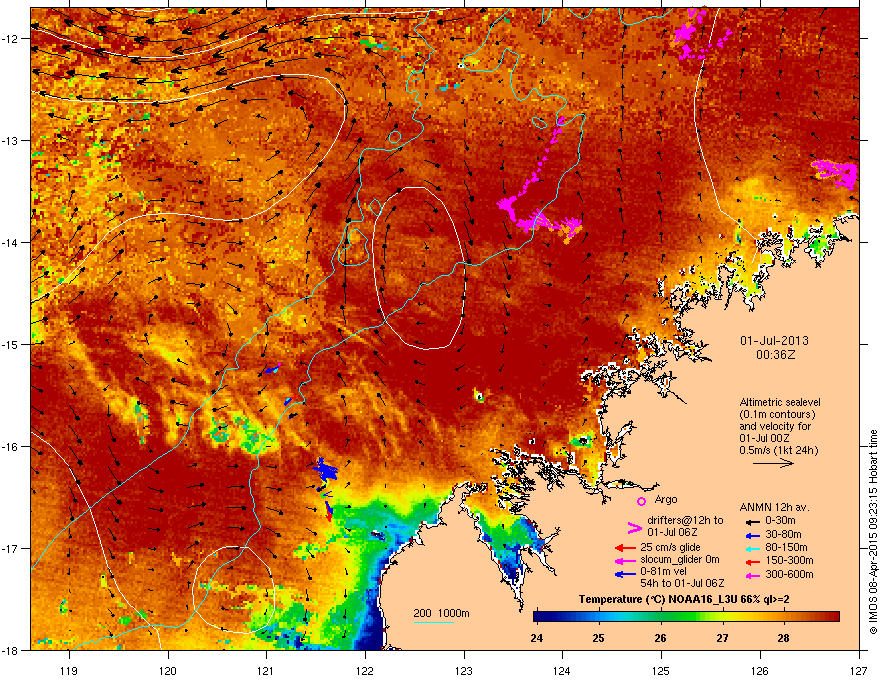This screenshot has height=680, width=880.
Task: Click the black arrow beside '0-30m'
Action: coord(751,521)
